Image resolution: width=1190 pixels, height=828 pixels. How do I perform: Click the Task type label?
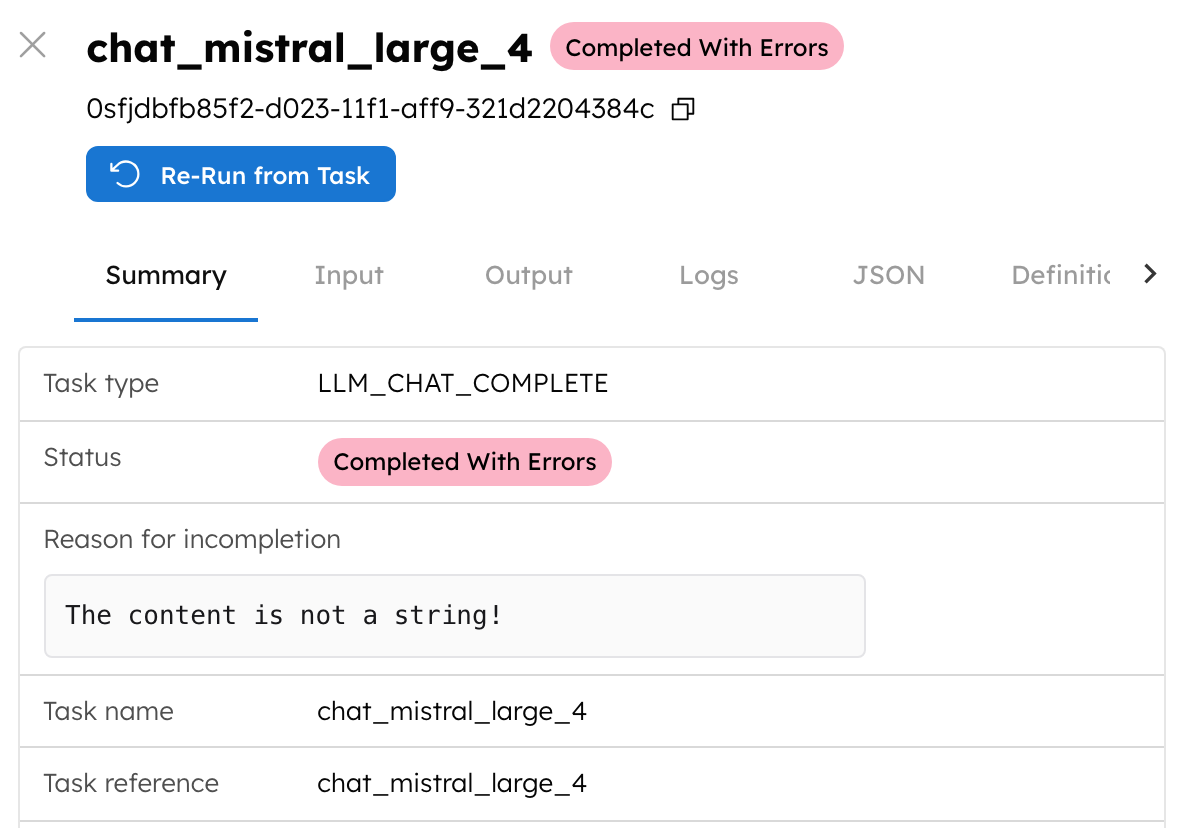click(x=101, y=384)
